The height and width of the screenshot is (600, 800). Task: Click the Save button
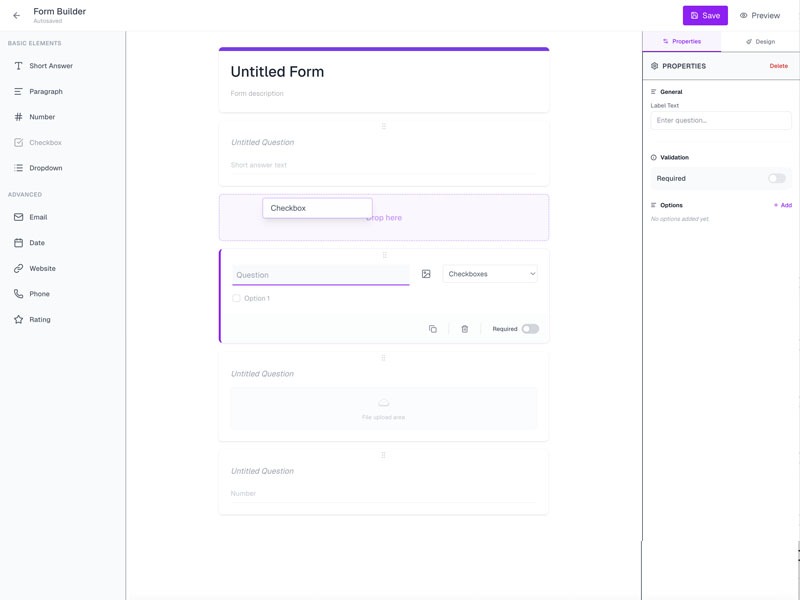point(705,15)
